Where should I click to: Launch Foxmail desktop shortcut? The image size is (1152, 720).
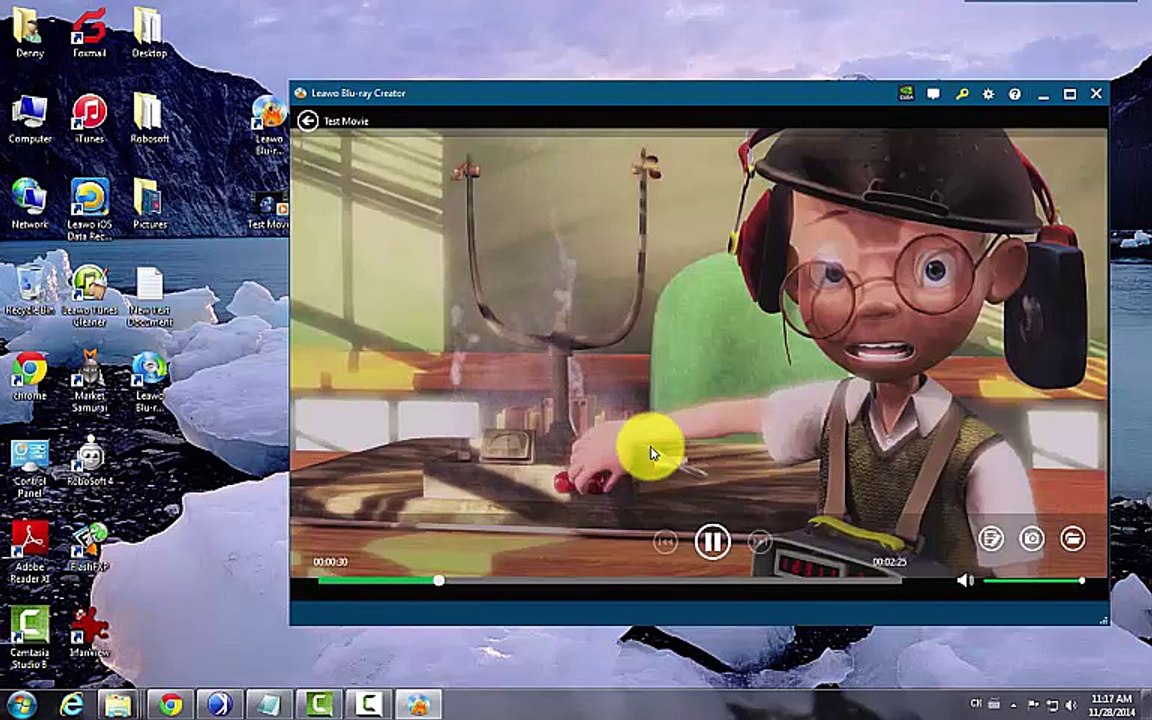point(89,32)
